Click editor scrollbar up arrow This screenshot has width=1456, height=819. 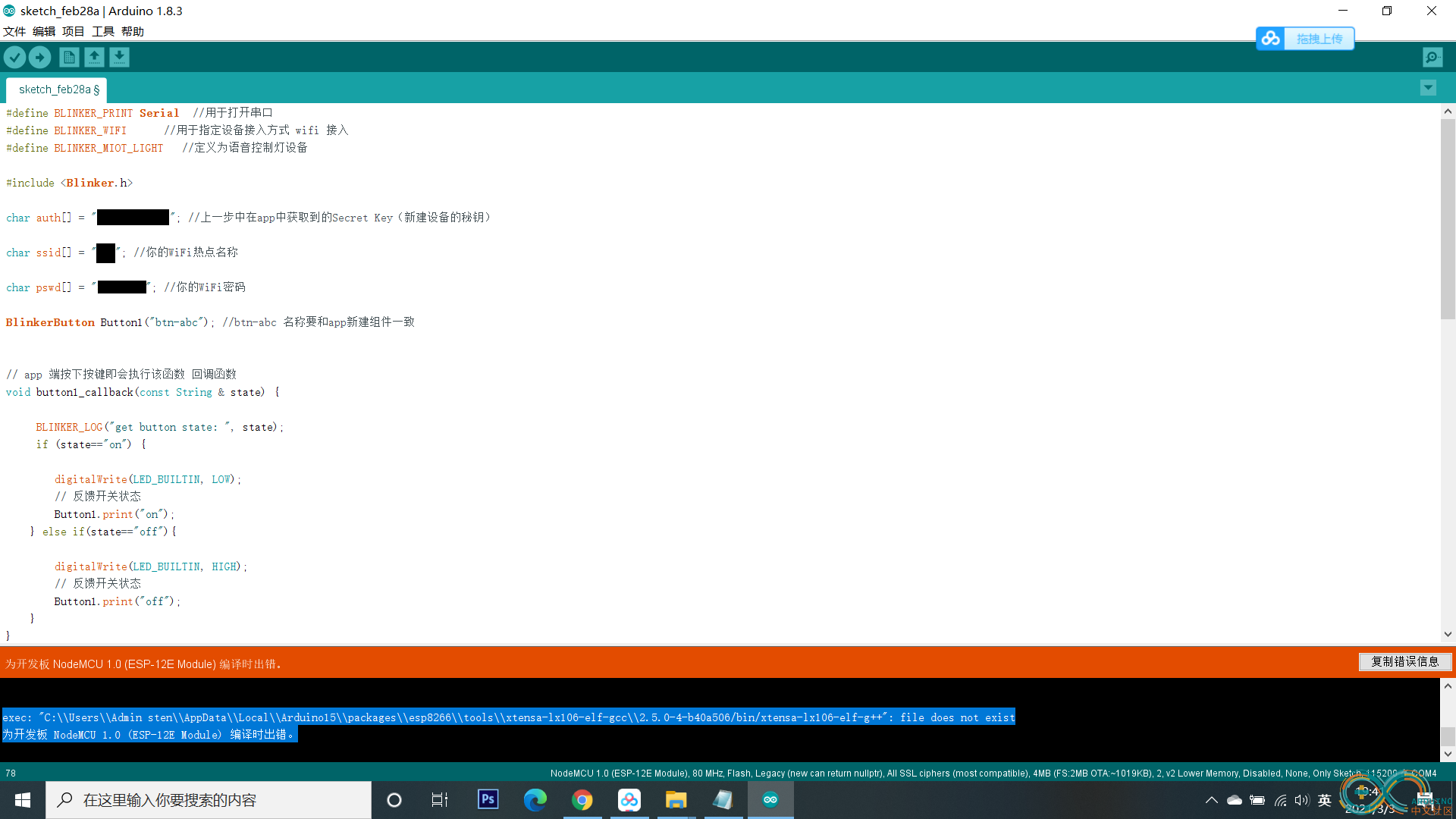(1448, 111)
